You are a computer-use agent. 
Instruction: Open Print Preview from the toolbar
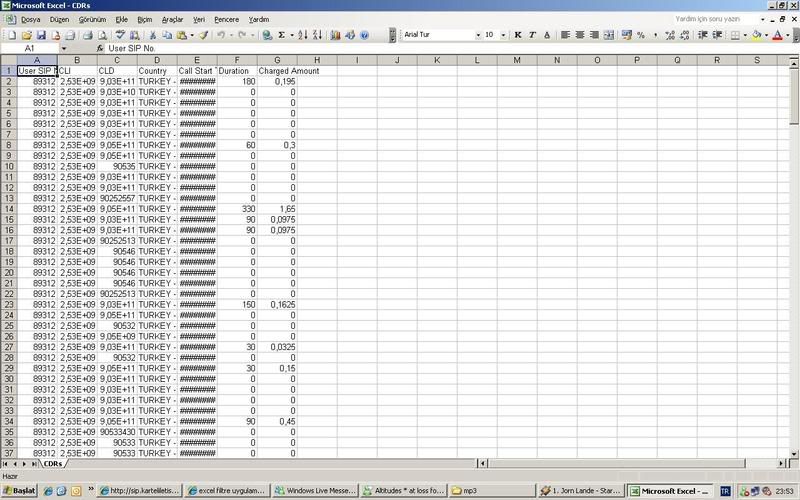point(103,35)
